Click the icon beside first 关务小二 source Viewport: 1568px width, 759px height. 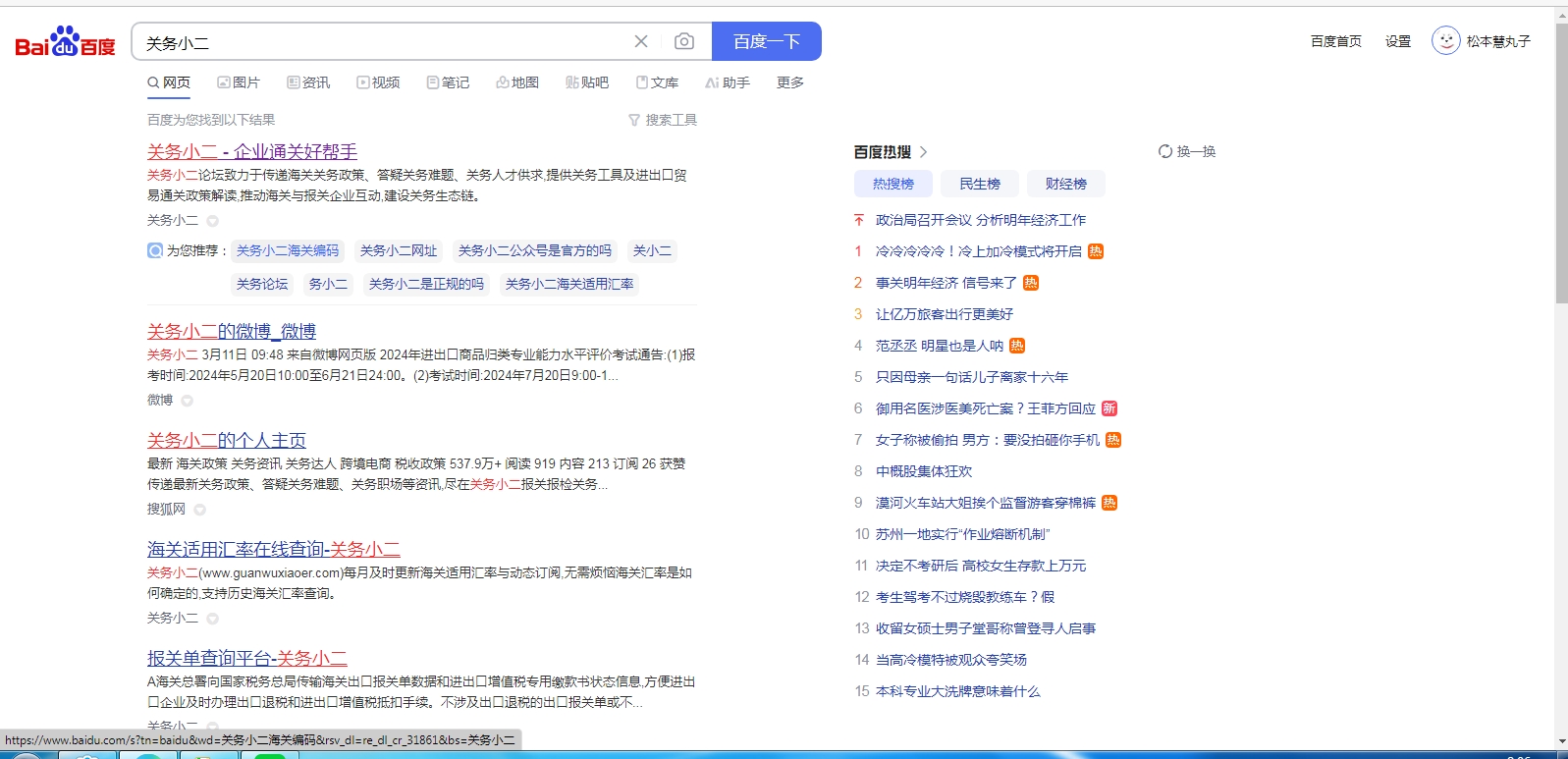pos(212,221)
